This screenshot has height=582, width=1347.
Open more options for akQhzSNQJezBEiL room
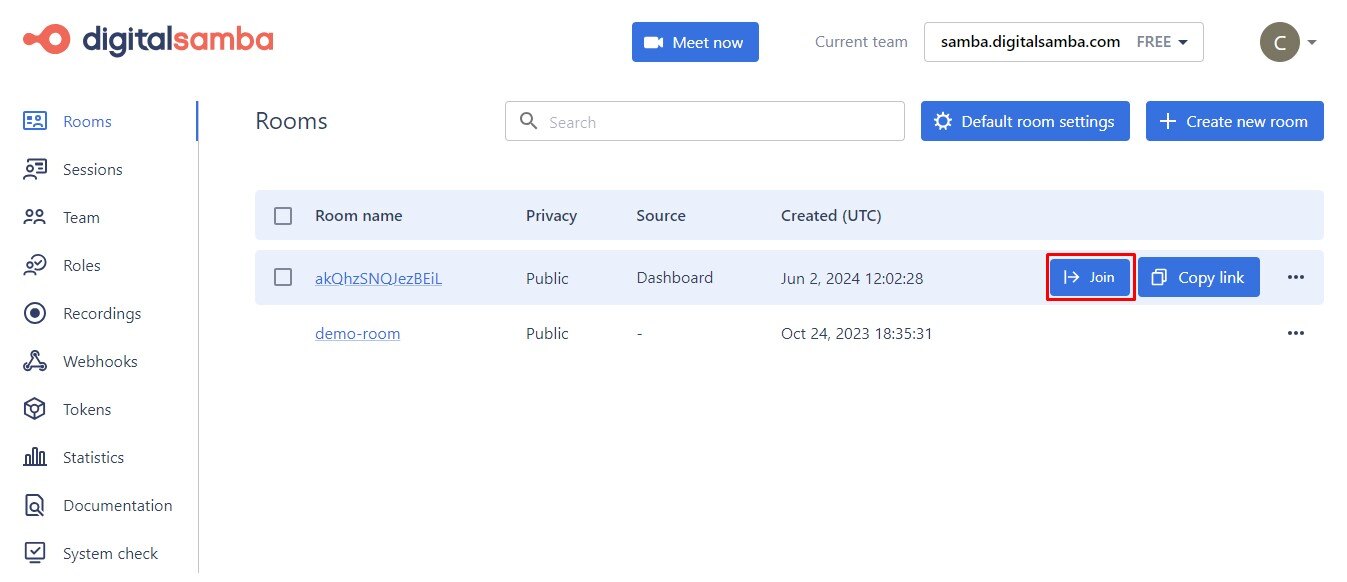(1296, 277)
